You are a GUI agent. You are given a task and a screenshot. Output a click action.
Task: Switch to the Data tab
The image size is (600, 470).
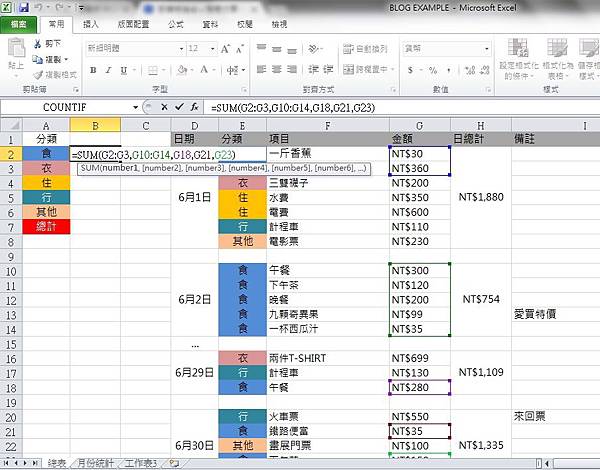pyautogui.click(x=210, y=24)
